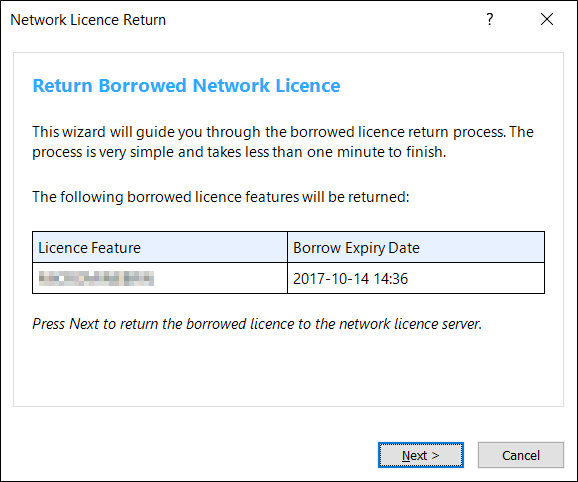This screenshot has height=482, width=578.
Task: Click the blurred licence feature cell
Action: 160,278
